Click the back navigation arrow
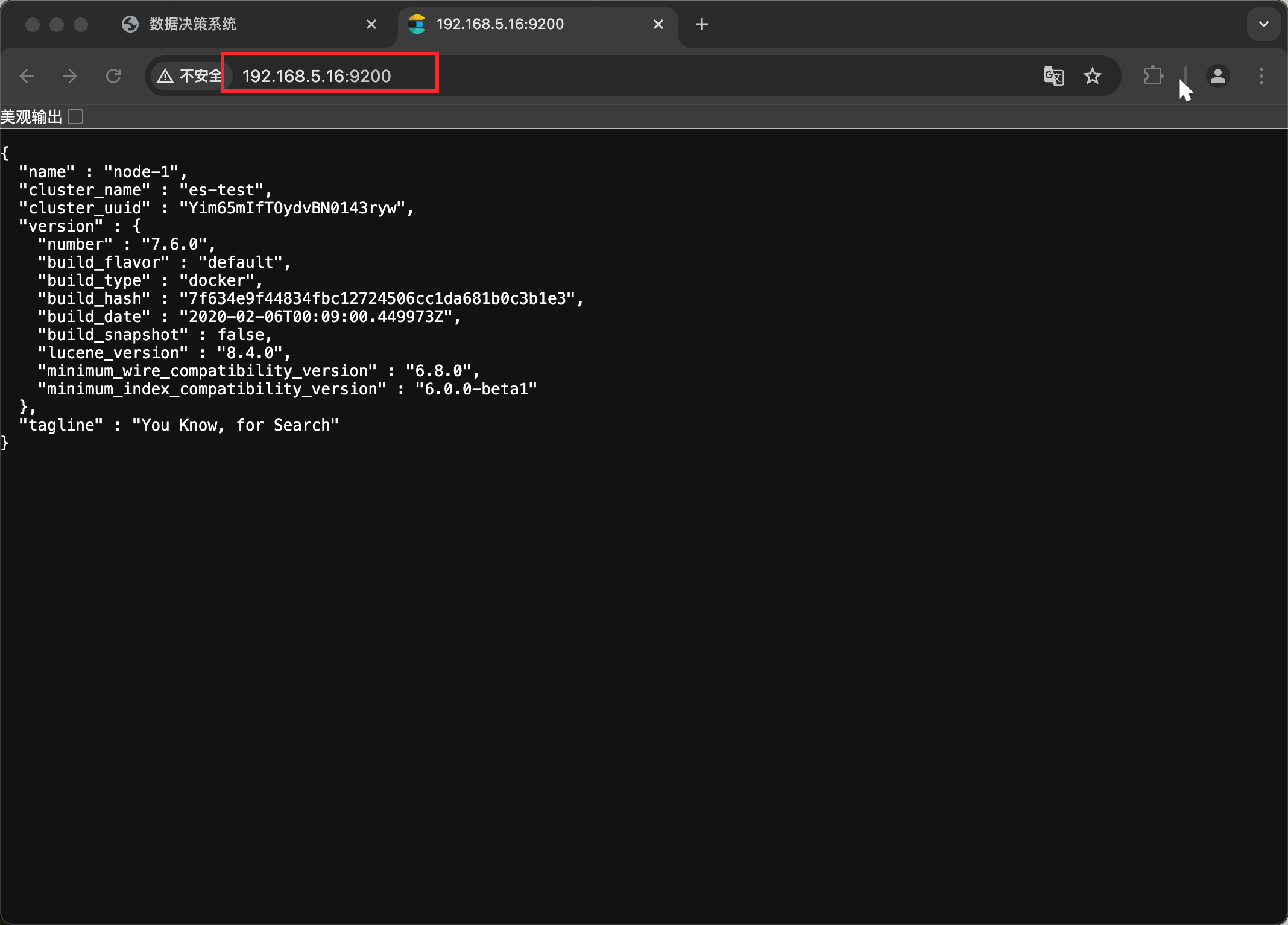Screen dimensions: 1288x925 [x=27, y=76]
